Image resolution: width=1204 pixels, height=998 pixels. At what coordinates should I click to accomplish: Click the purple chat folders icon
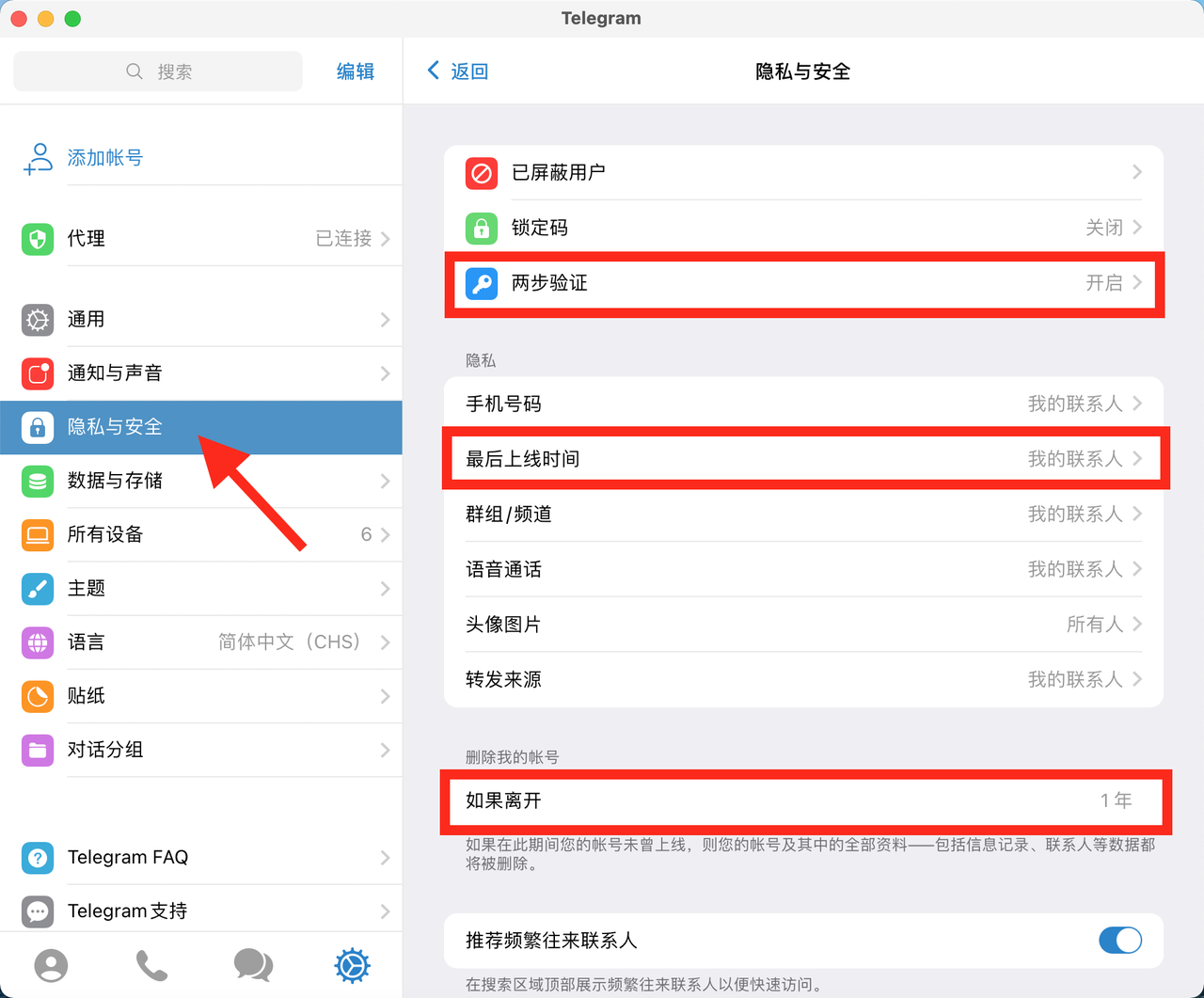pos(38,750)
